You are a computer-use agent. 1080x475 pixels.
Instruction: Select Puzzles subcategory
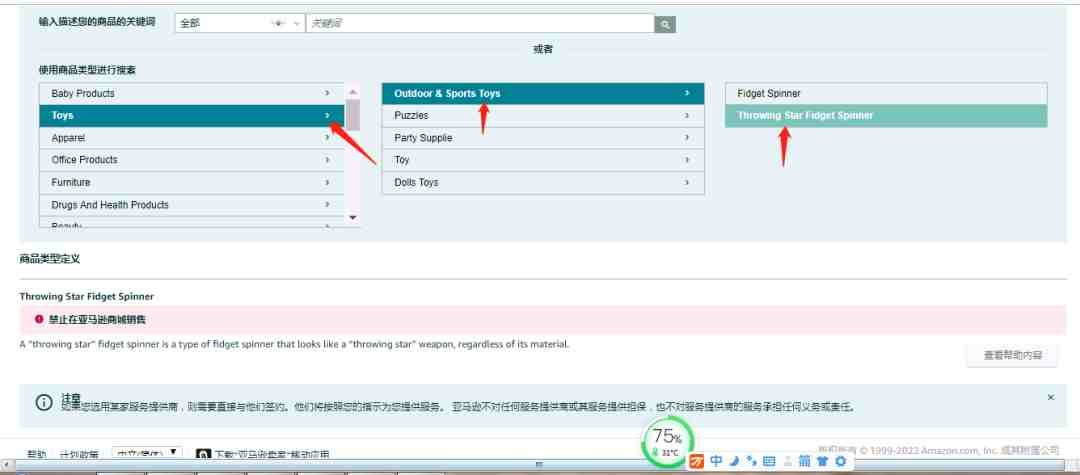coord(543,116)
